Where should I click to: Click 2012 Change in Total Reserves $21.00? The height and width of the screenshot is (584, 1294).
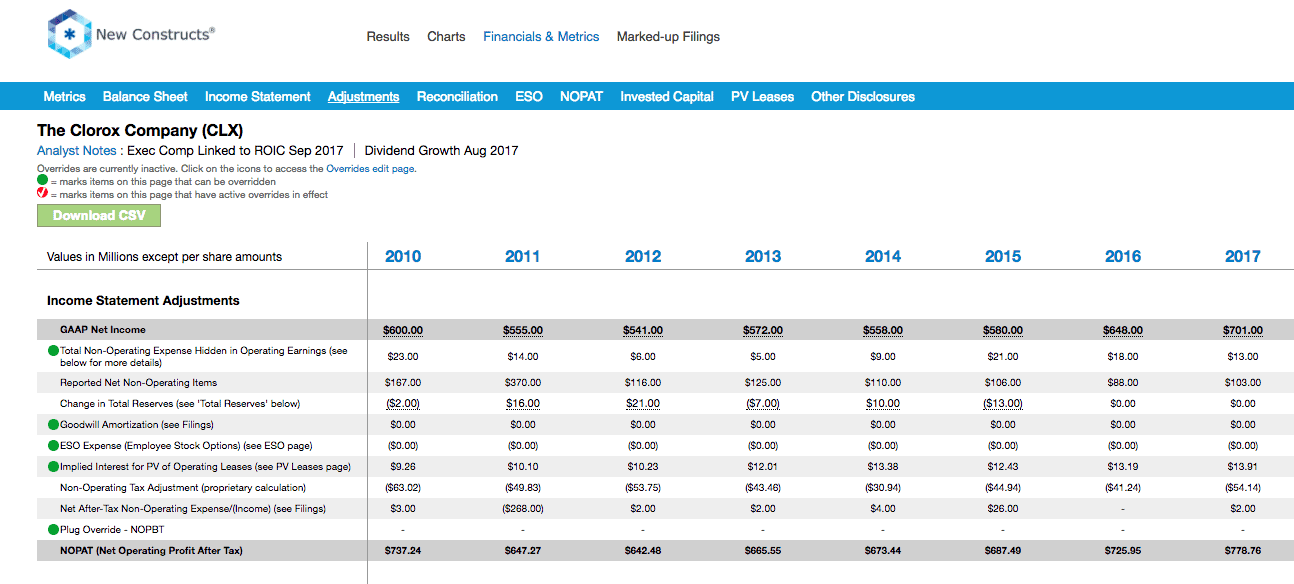(643, 404)
